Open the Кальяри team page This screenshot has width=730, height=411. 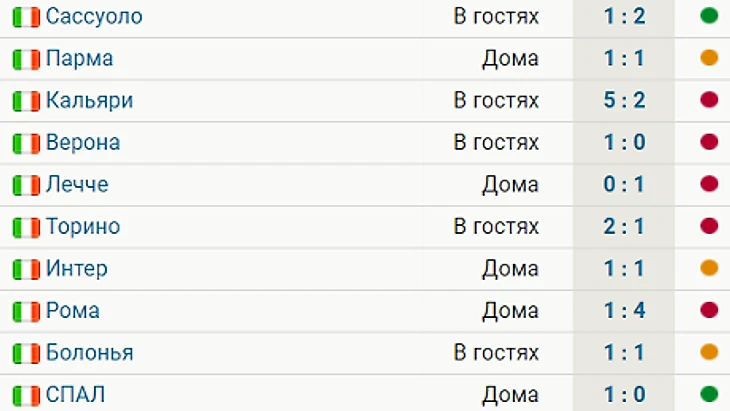[x=89, y=101]
